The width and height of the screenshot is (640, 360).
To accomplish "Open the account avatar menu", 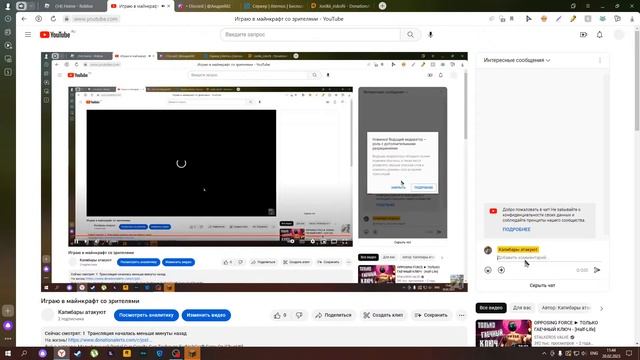I will 619,35.
